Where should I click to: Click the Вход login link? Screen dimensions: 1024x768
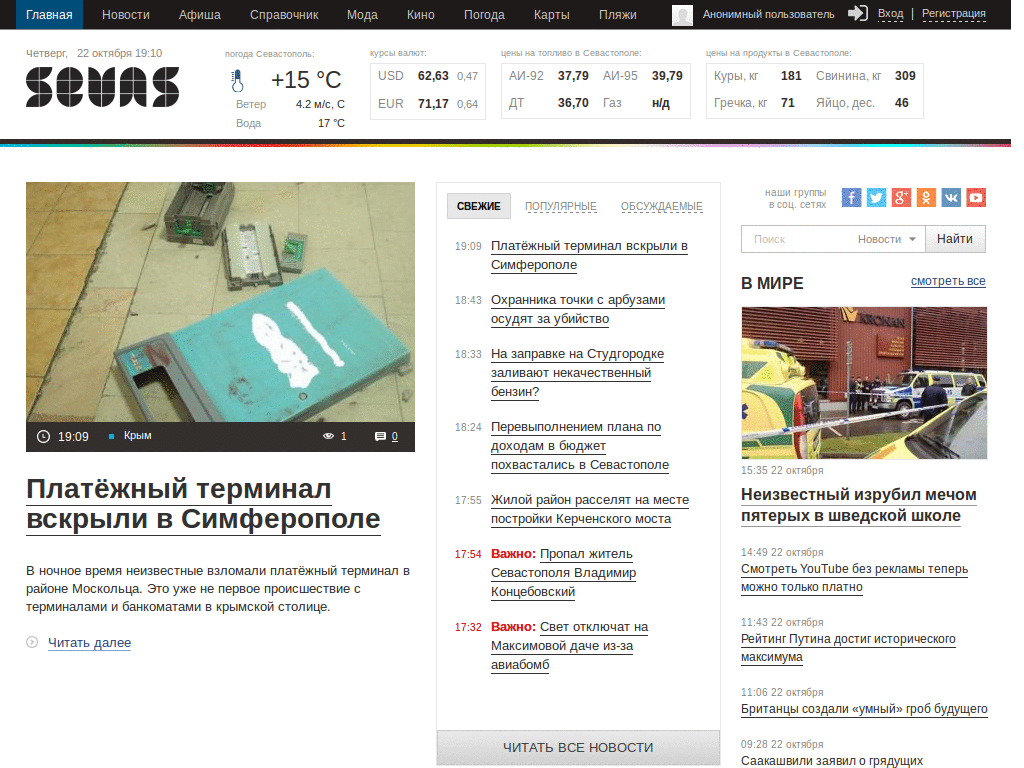click(x=890, y=14)
